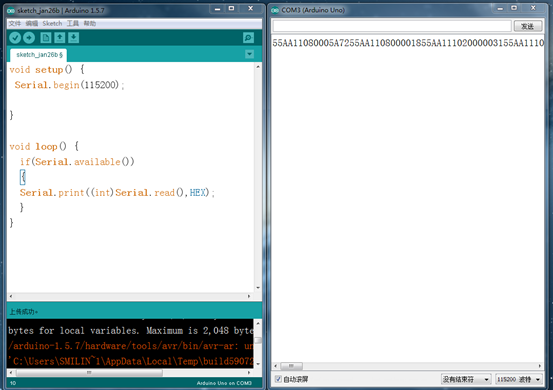The width and height of the screenshot is (553, 390).
Task: Select the sketch_jan26b tab
Action: 39,55
